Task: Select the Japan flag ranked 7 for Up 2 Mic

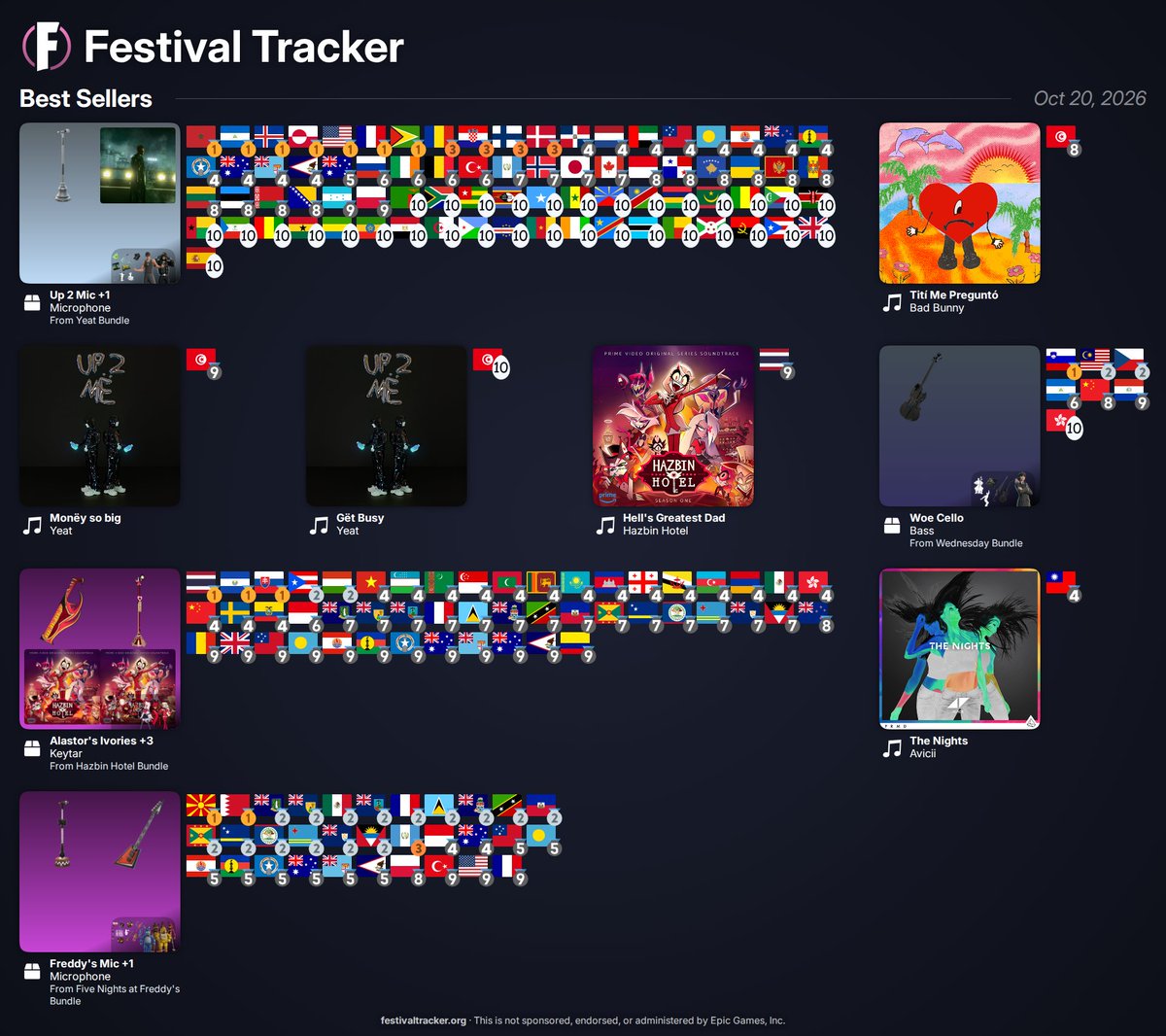Action: (x=575, y=167)
